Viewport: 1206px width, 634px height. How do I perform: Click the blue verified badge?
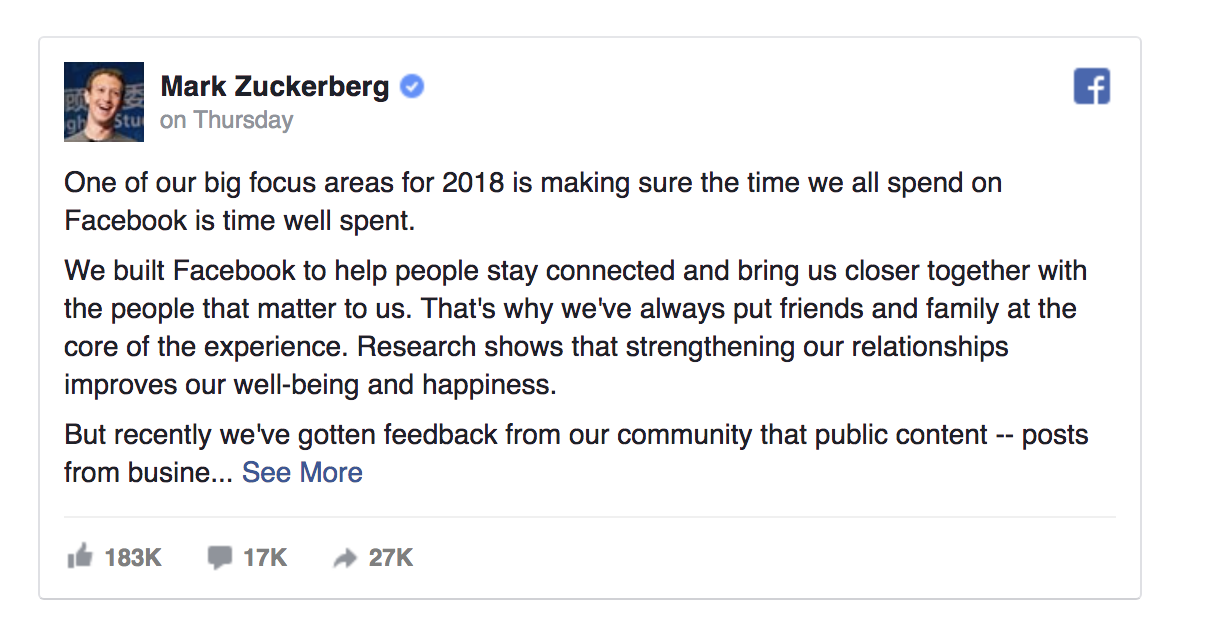point(412,87)
